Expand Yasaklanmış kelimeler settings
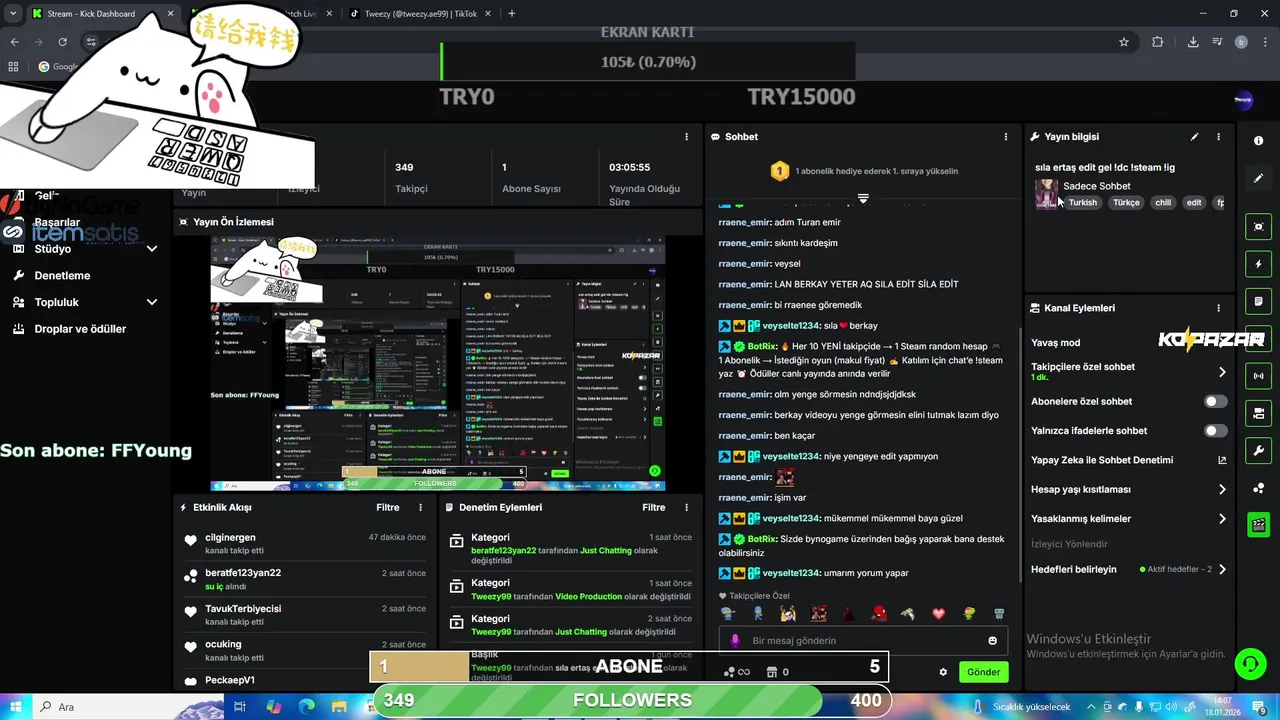Viewport: 1280px width, 720px height. (x=1222, y=519)
